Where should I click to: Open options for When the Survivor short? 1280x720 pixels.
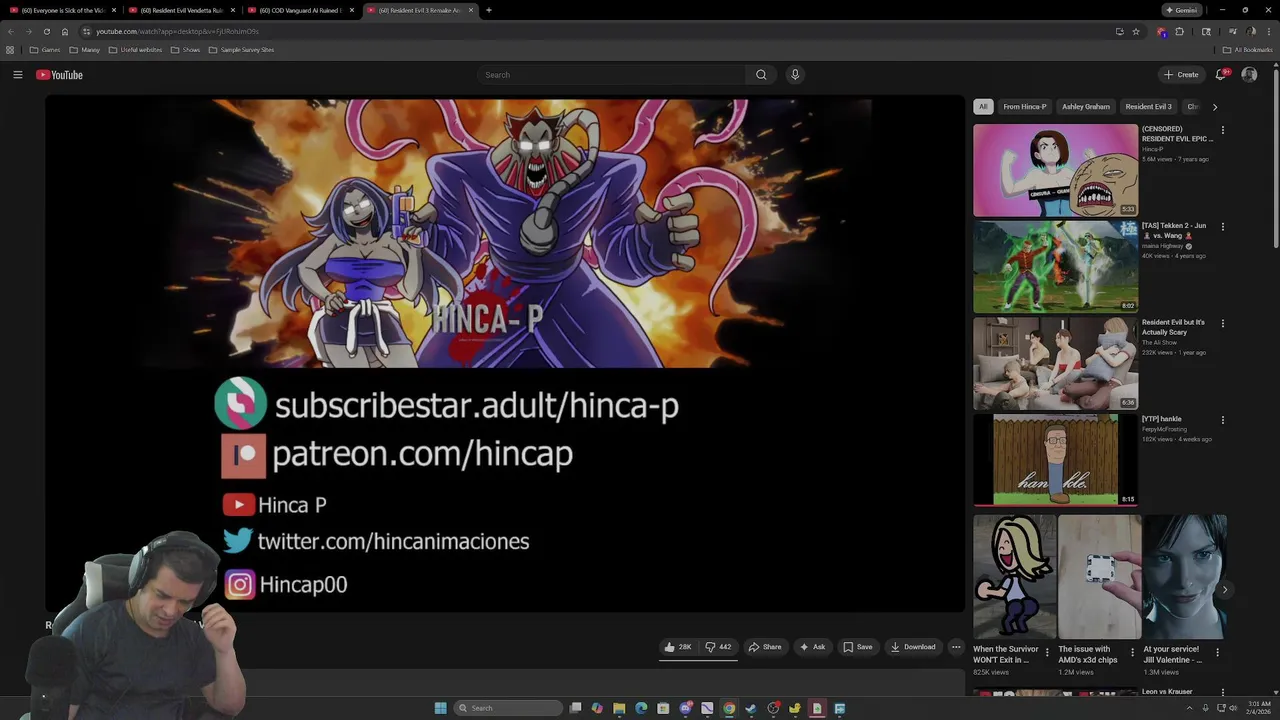[1047, 653]
